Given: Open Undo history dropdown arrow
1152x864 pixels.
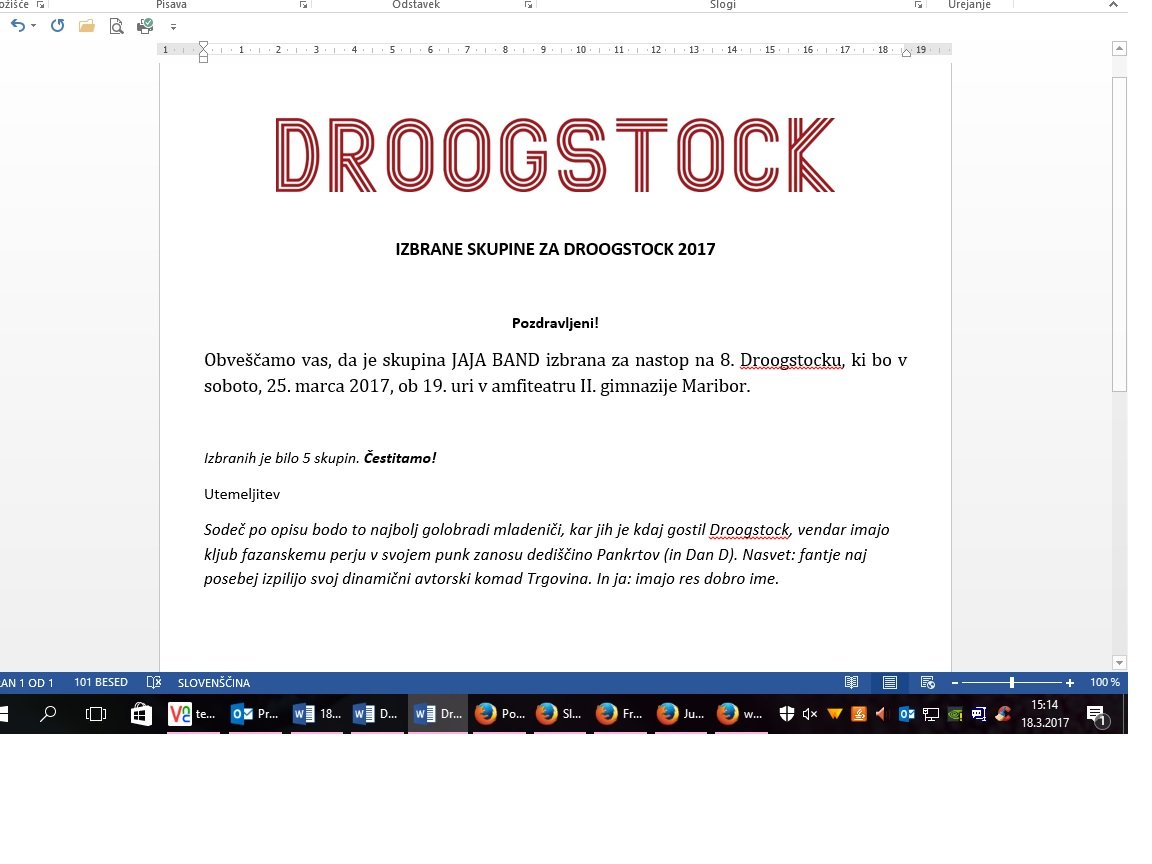Looking at the screenshot, I should (x=33, y=26).
